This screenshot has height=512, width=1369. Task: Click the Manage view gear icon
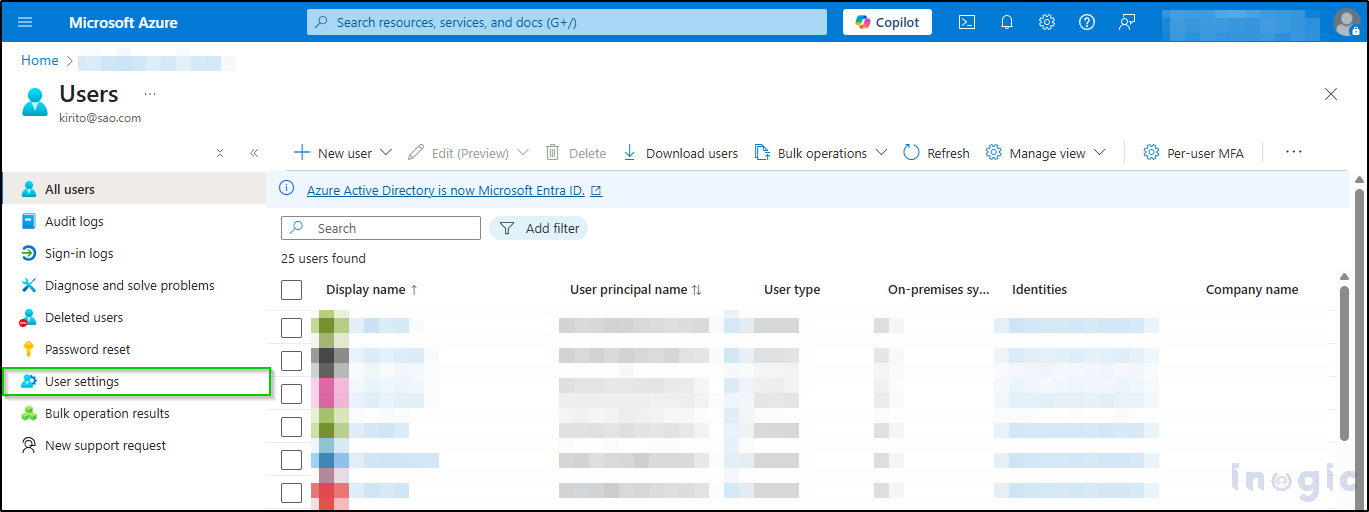tap(993, 153)
